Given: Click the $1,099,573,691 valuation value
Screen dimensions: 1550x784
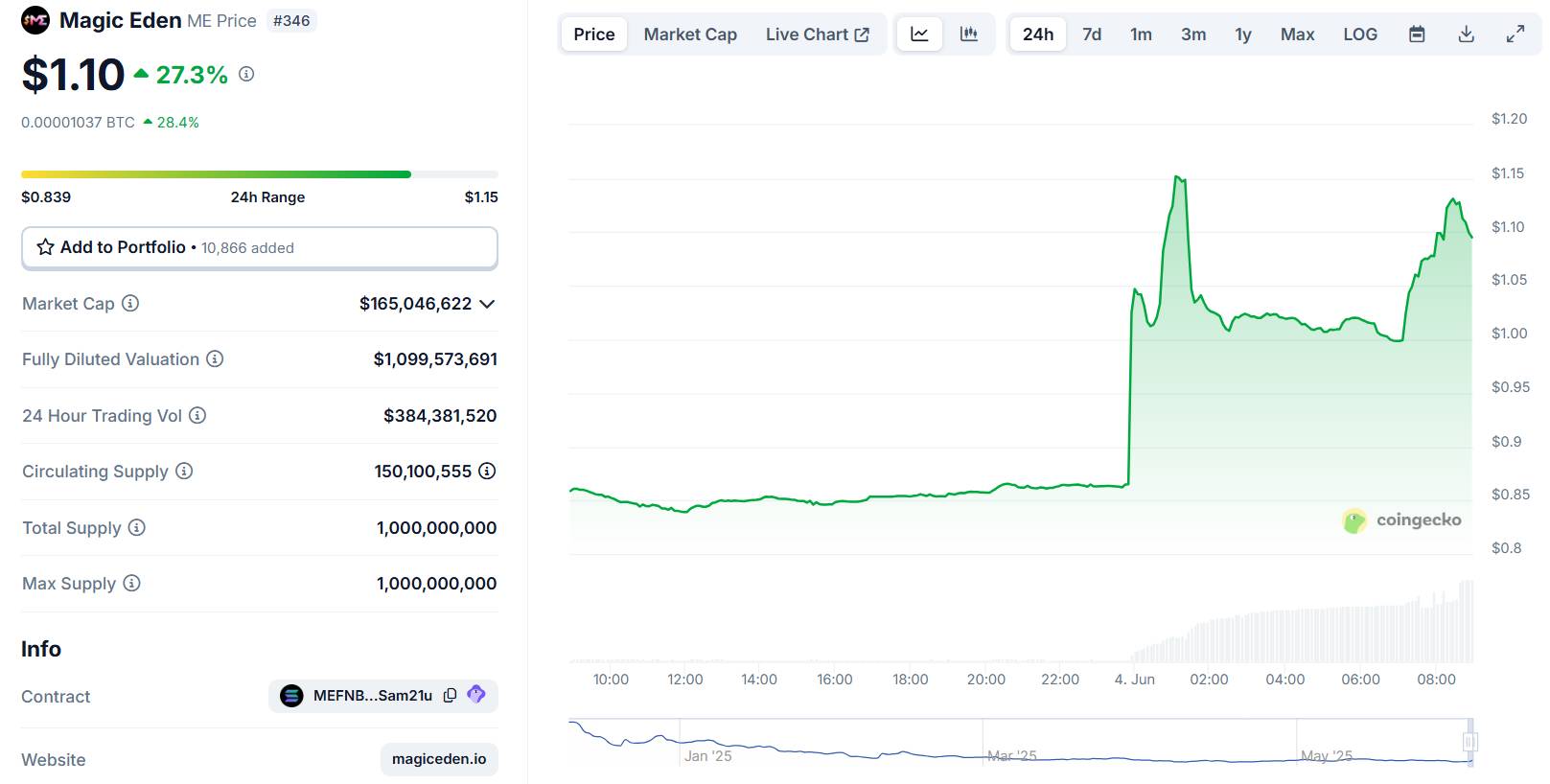Looking at the screenshot, I should (435, 359).
